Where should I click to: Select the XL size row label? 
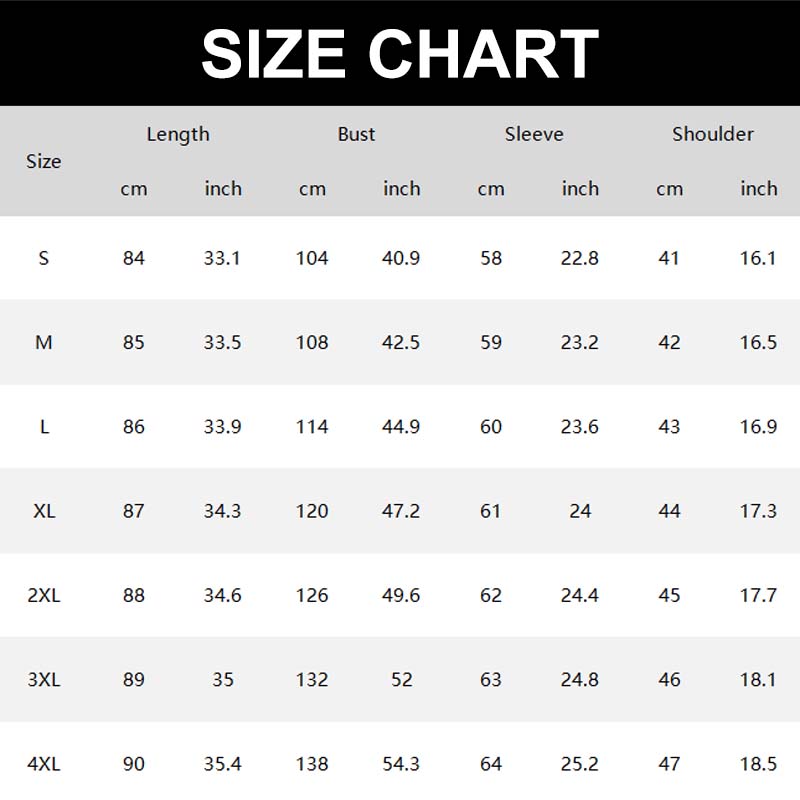coord(44,511)
